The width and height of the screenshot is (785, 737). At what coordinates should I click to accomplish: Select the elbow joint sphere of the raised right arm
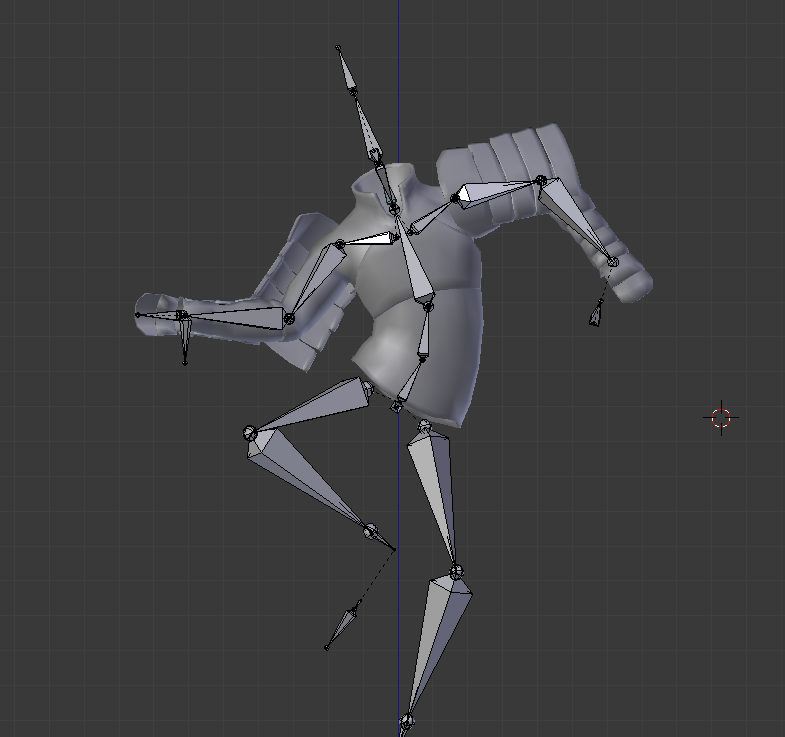click(541, 180)
